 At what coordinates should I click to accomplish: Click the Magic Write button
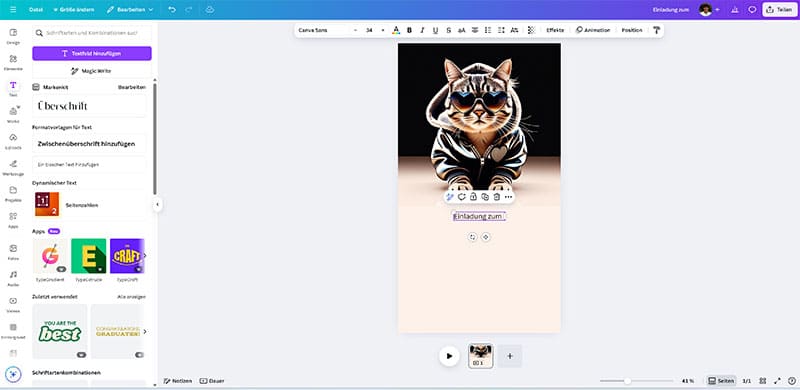92,71
